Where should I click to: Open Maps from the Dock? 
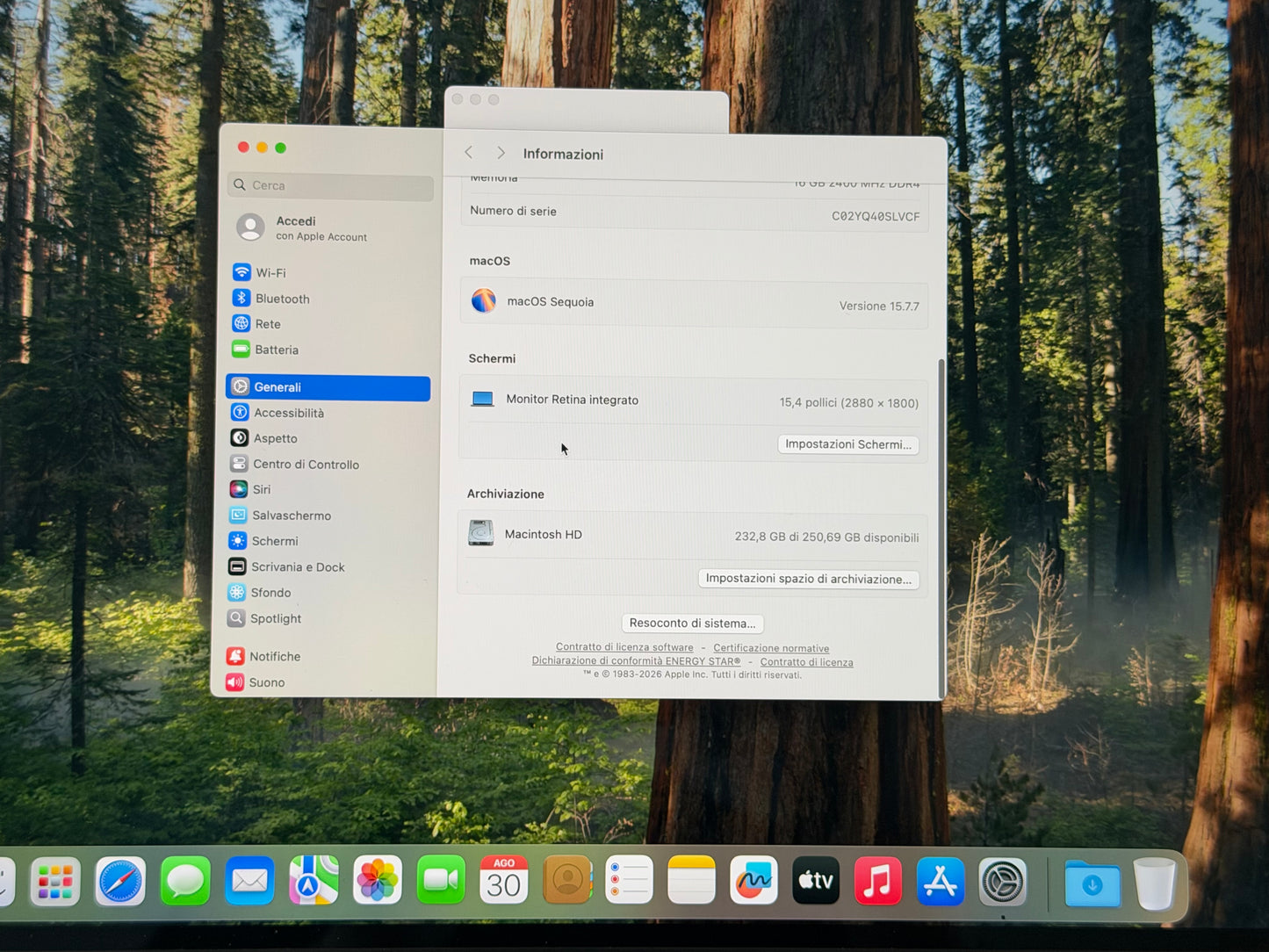[x=314, y=880]
